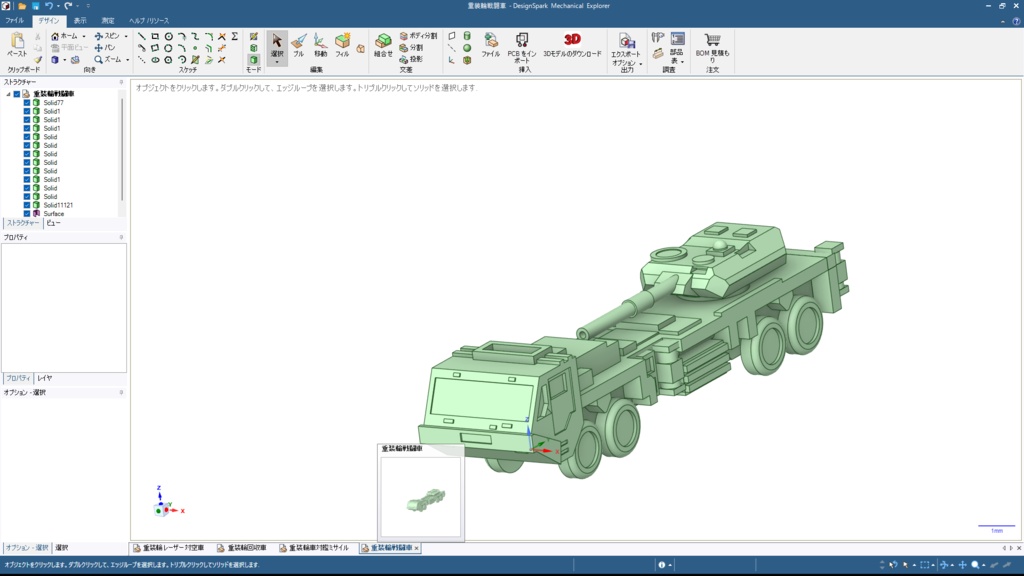Screen dimensions: 1024x576
Task: Open the ホーム dropdown arrow
Action: pyautogui.click(x=84, y=37)
